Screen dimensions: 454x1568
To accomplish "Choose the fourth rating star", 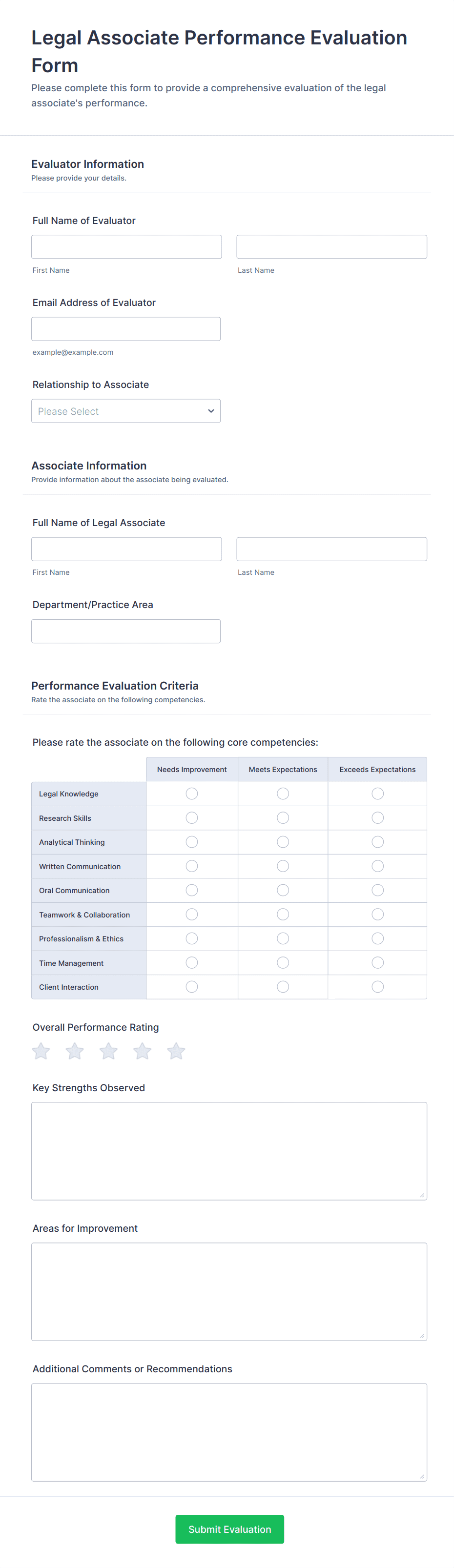I will 143,1051.
